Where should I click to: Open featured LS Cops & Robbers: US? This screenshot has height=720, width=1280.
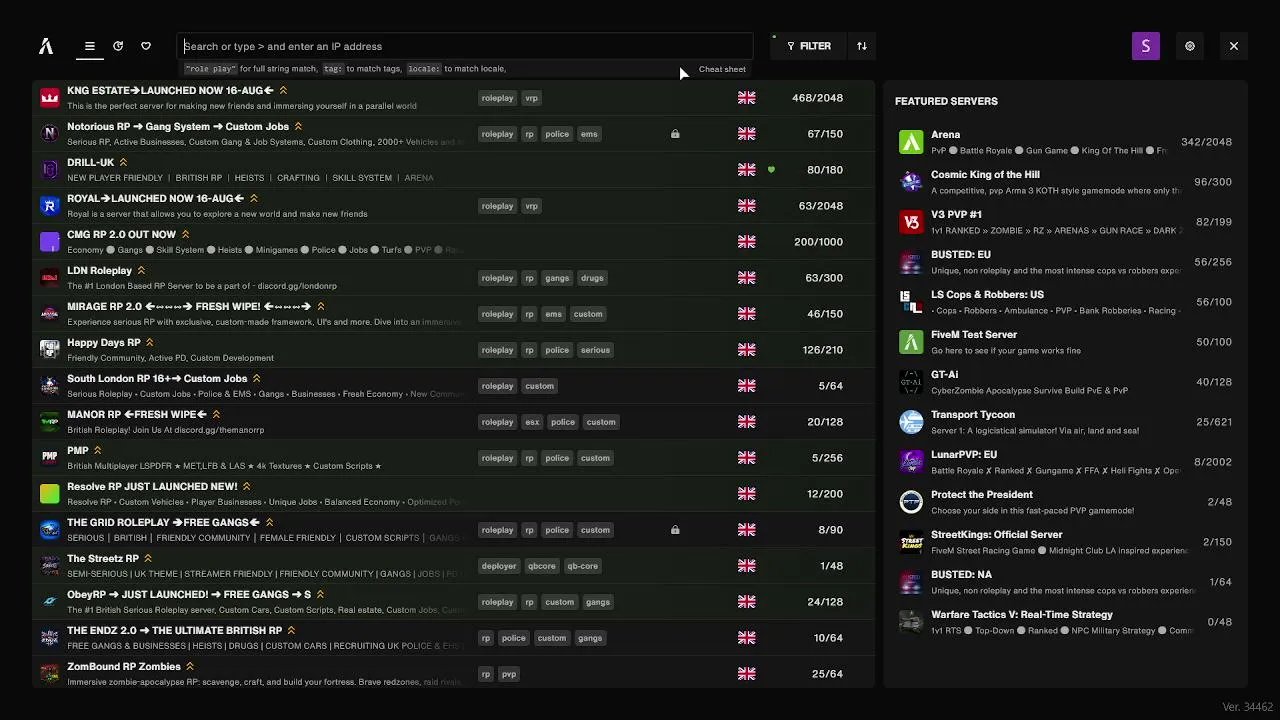pos(1065,302)
